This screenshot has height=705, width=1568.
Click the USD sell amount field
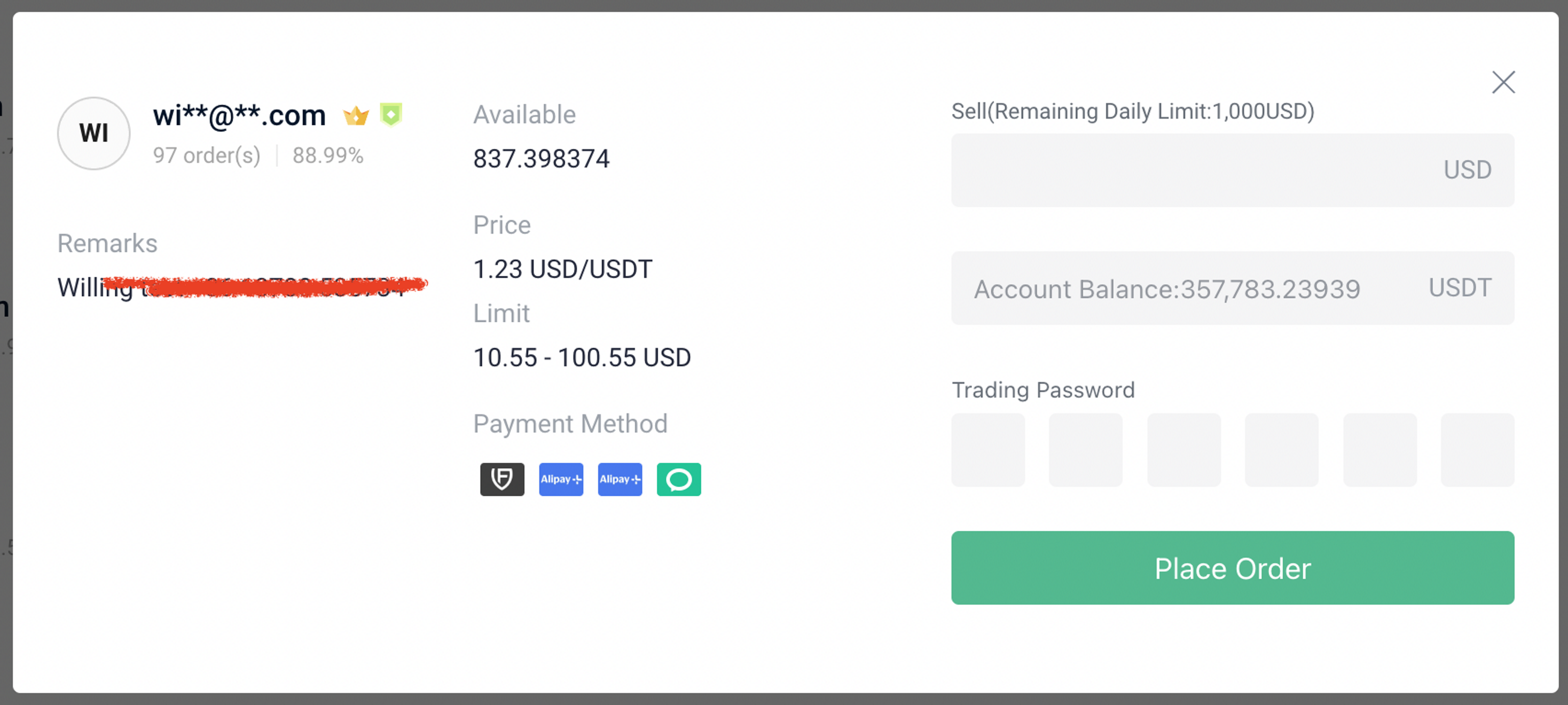(x=1233, y=170)
